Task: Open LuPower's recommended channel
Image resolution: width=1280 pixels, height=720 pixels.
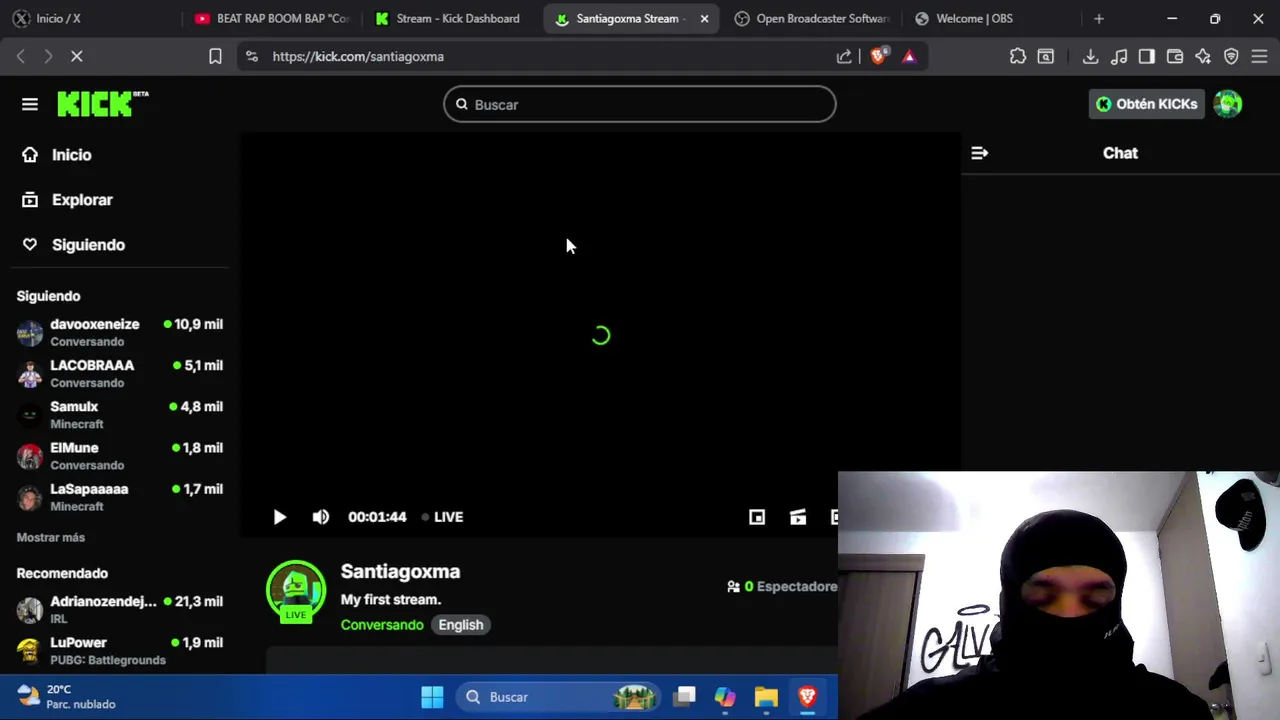Action: coord(120,650)
